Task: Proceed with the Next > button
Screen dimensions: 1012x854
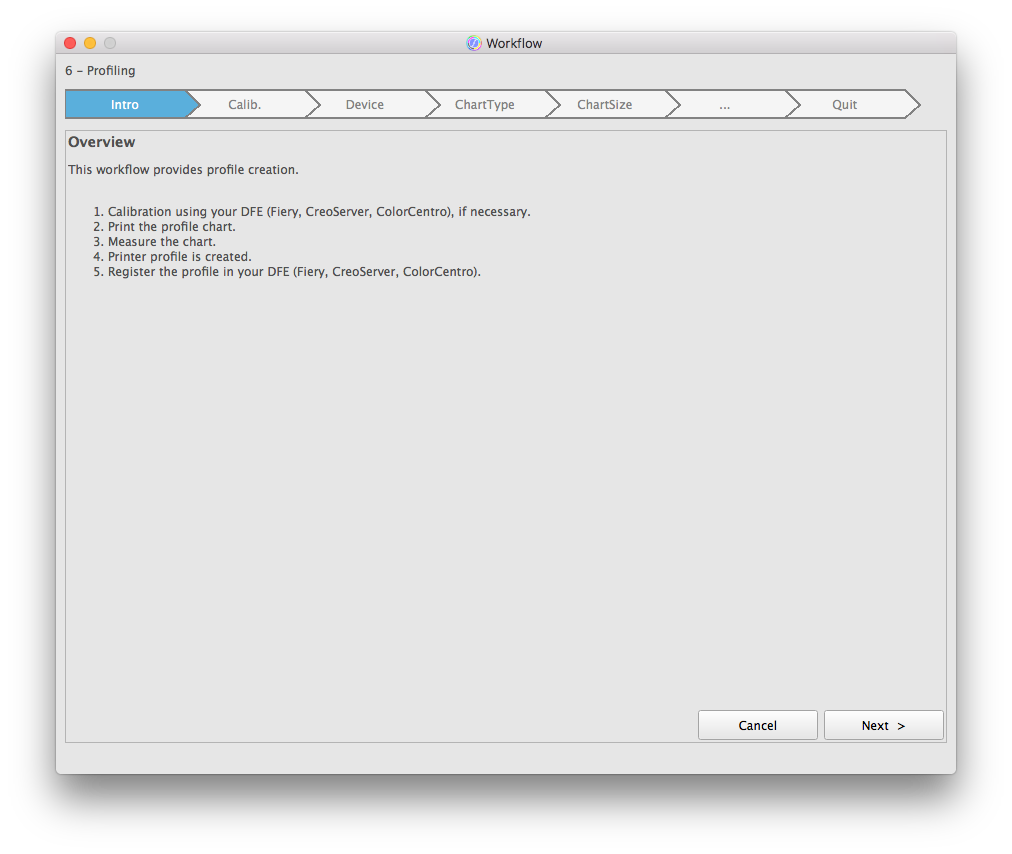Action: pyautogui.click(x=884, y=726)
